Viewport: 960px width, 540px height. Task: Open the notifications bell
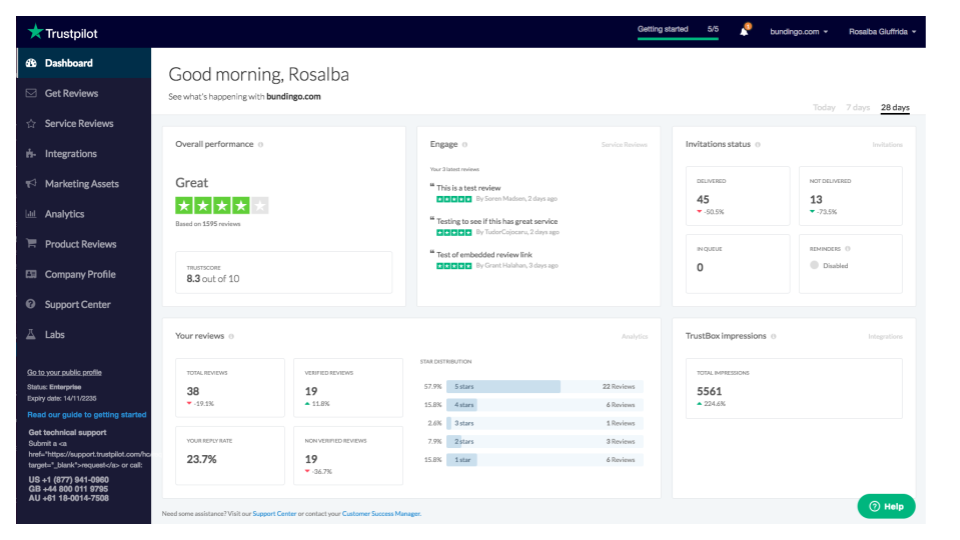pyautogui.click(x=744, y=31)
